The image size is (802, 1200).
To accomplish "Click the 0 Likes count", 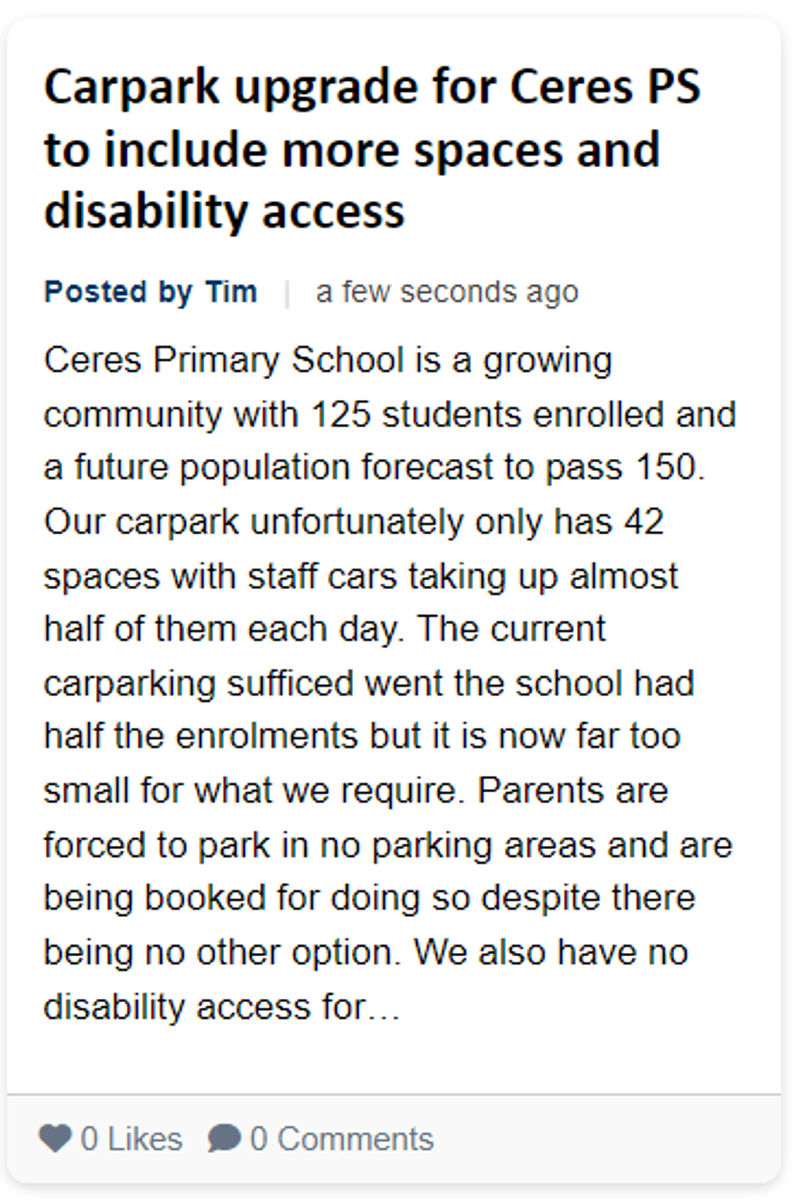I will tap(131, 1138).
